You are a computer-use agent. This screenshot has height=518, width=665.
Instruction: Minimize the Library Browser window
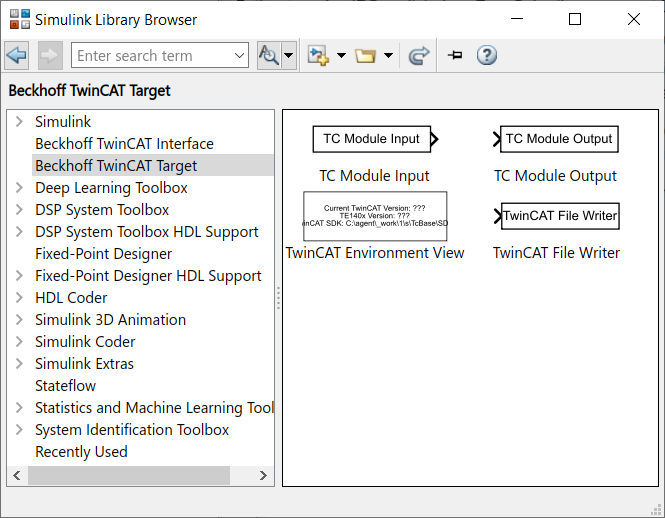(x=517, y=19)
